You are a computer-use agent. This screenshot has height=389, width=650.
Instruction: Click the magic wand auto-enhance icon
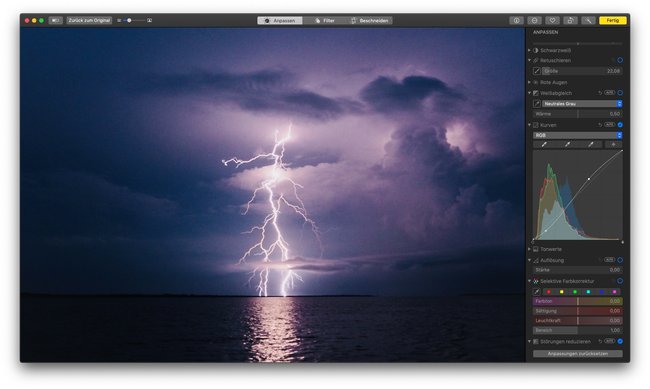588,20
